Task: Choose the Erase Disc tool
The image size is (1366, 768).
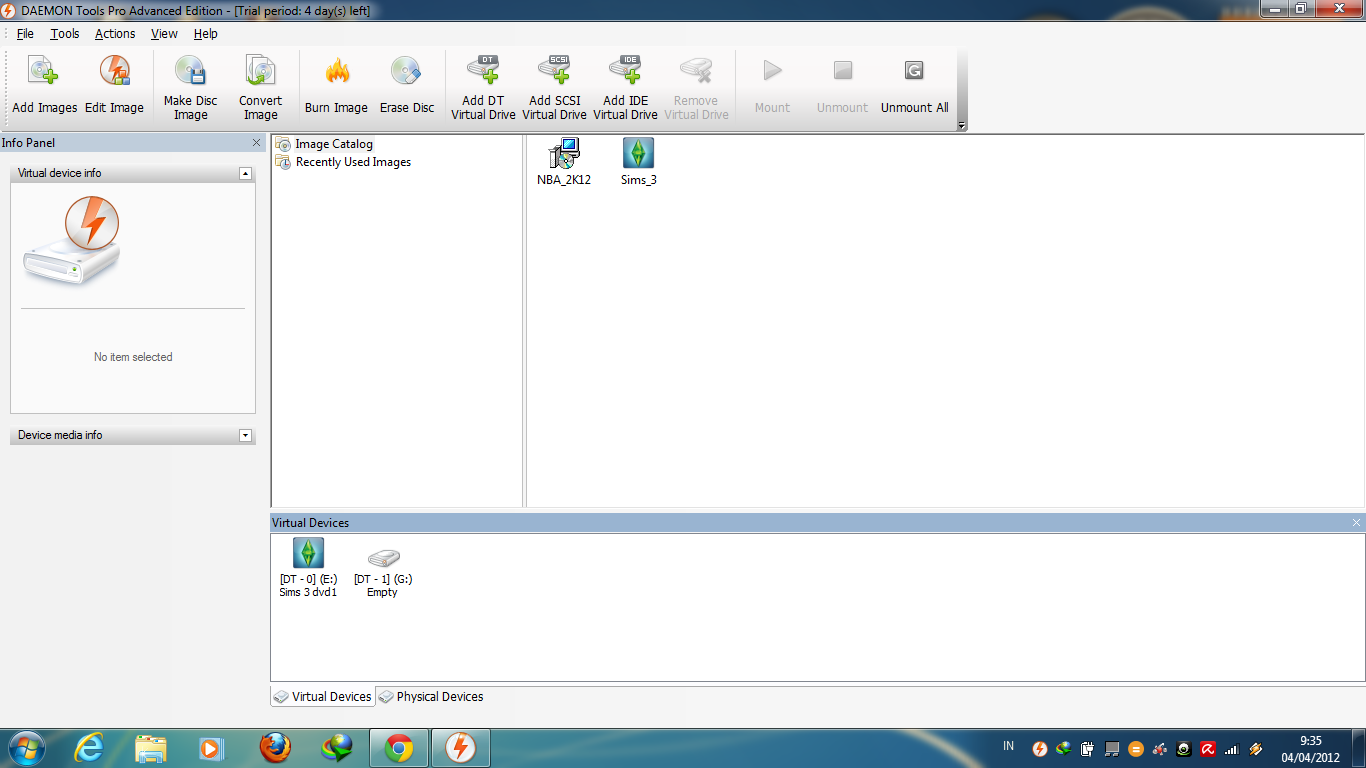Action: tap(406, 85)
